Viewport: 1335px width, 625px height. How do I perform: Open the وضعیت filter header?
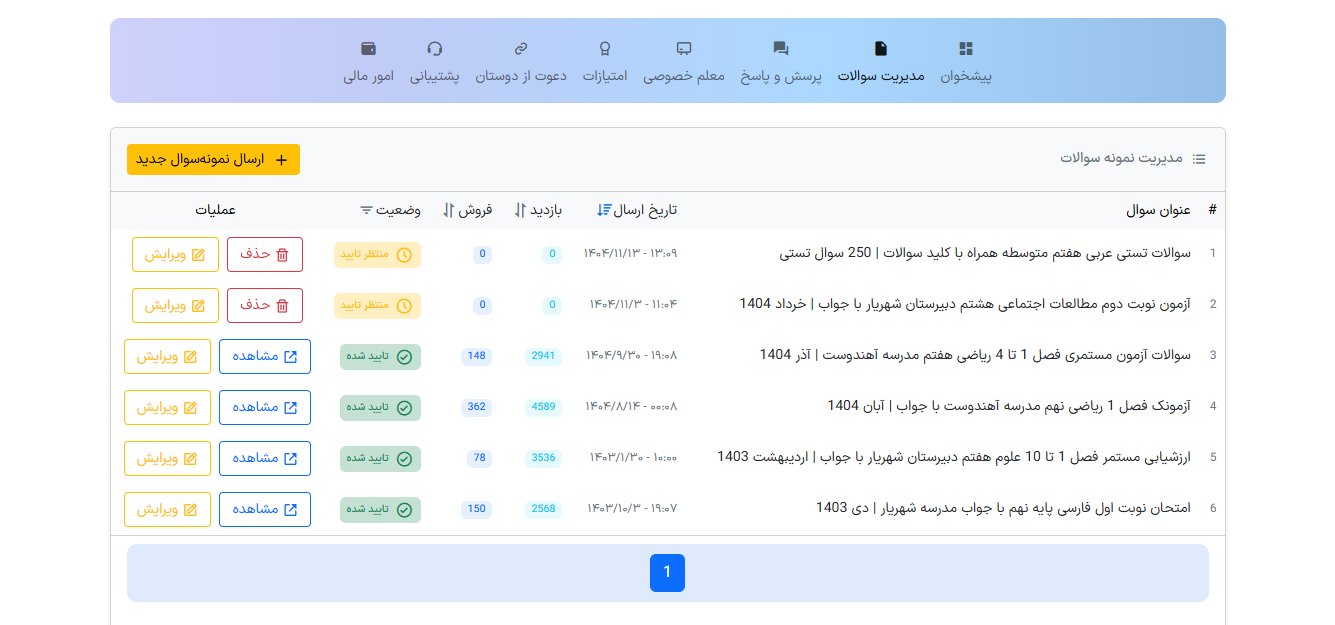click(391, 210)
